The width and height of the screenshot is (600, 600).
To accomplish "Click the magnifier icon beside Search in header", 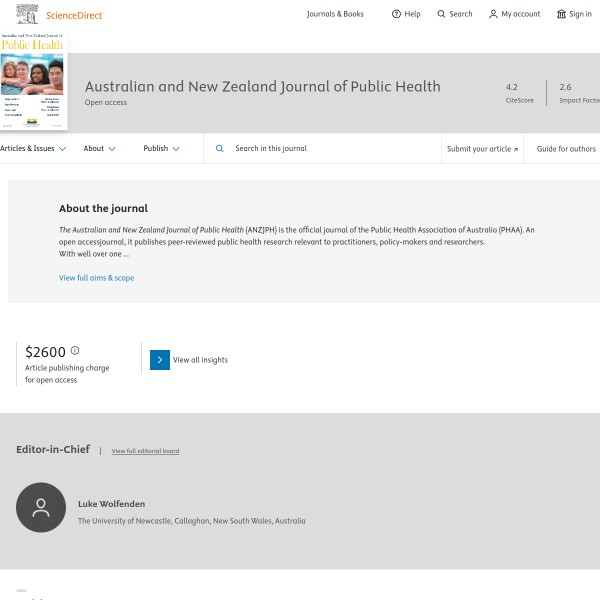I will pyautogui.click(x=441, y=14).
